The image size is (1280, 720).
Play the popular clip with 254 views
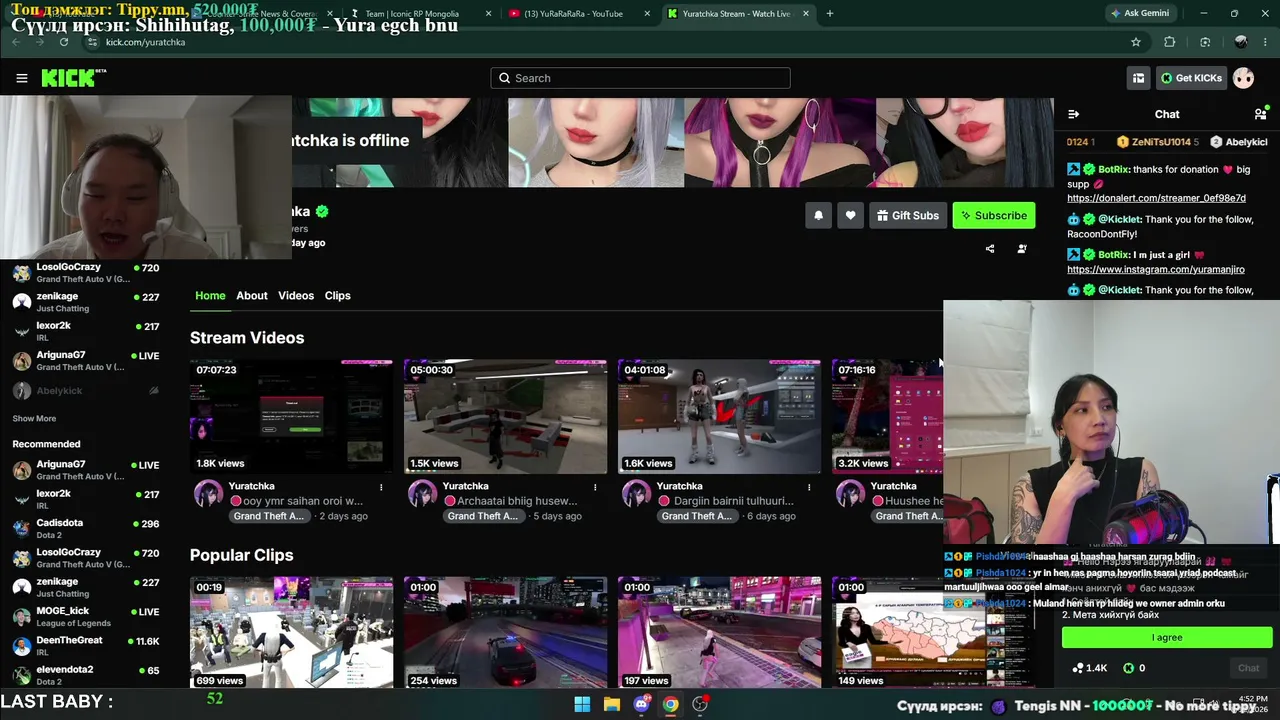[x=505, y=632]
